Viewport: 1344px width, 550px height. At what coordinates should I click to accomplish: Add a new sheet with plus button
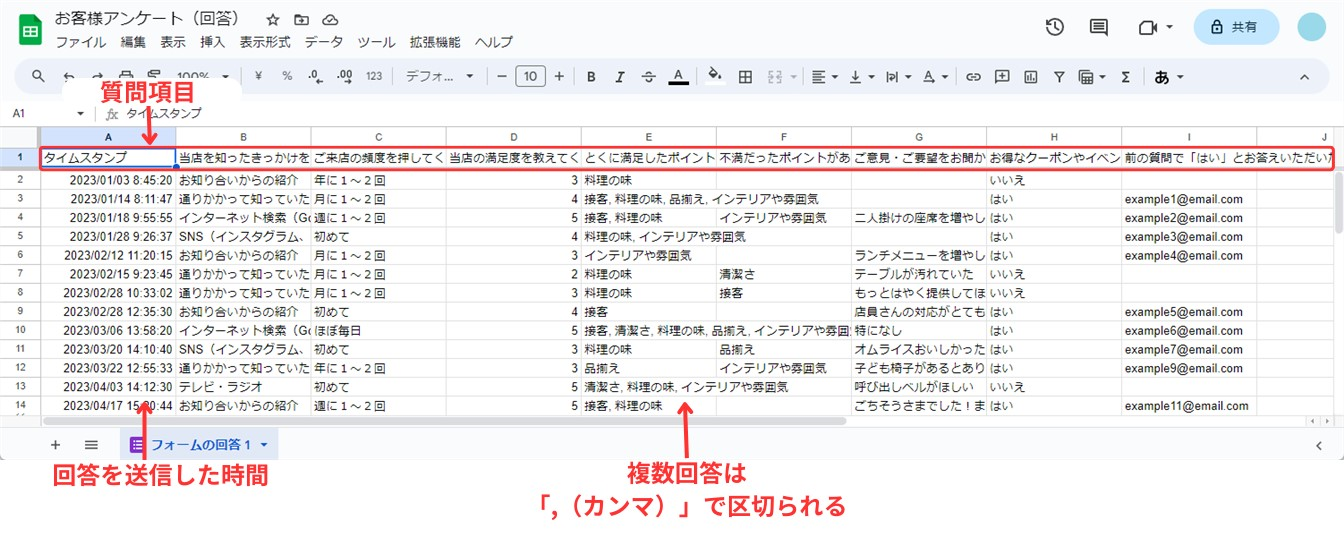(x=55, y=445)
